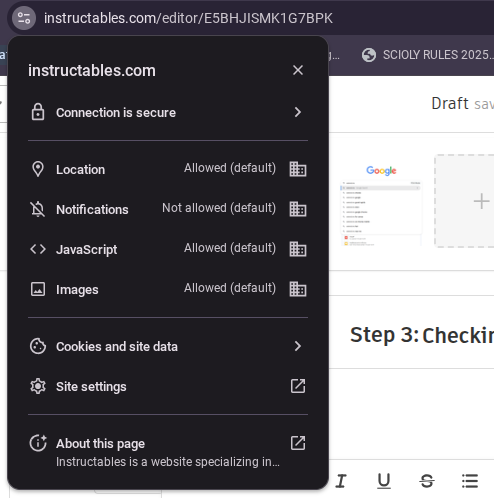Click the Notifications muted bell icon
The height and width of the screenshot is (498, 494).
[38, 209]
